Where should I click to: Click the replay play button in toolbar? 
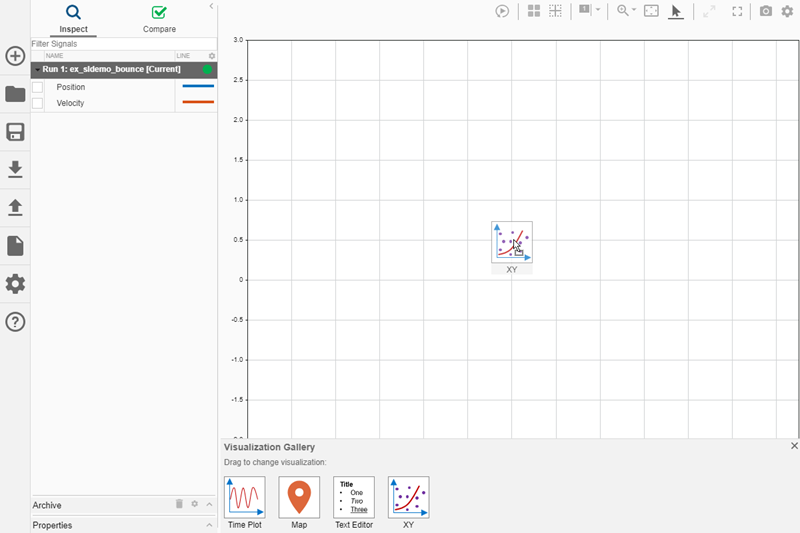point(502,11)
